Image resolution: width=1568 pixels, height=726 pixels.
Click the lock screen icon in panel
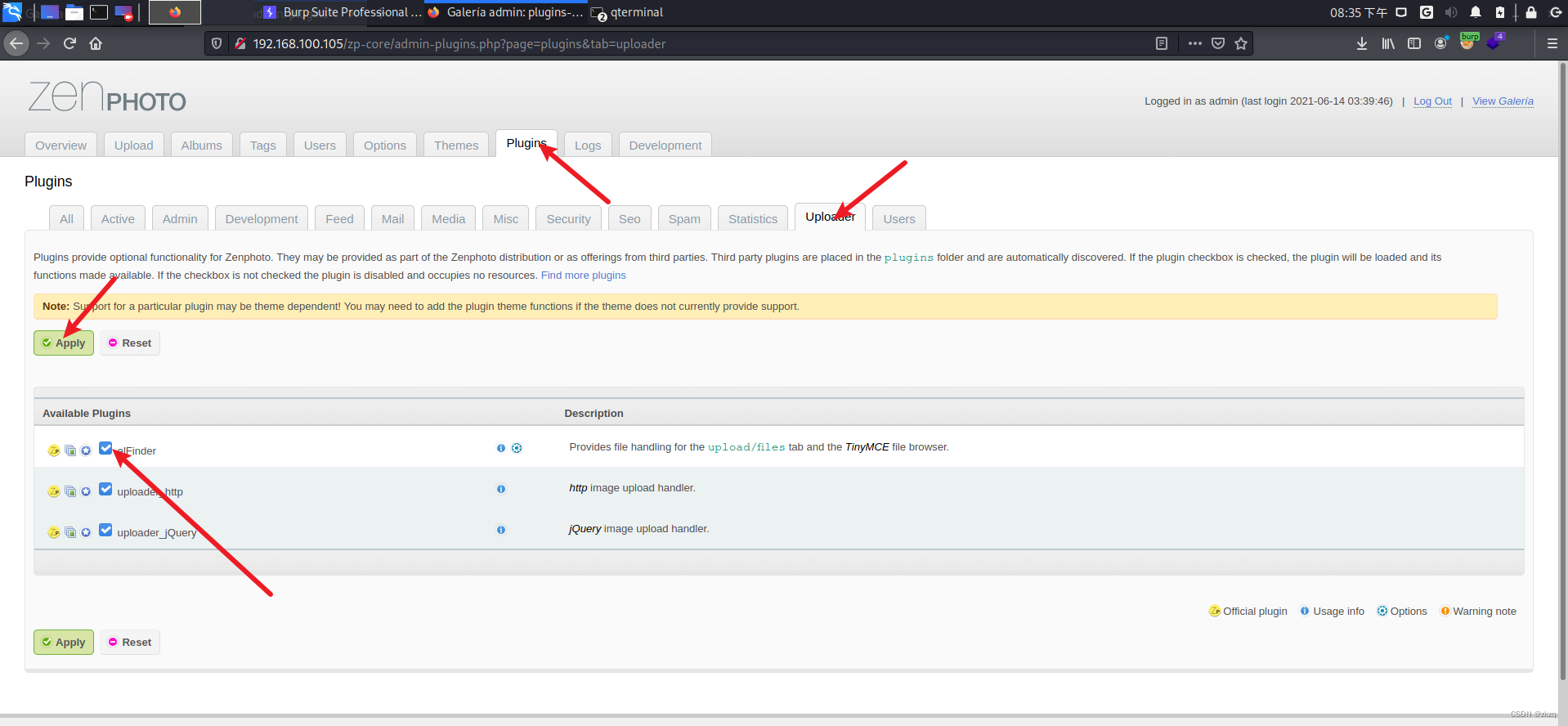(1531, 12)
